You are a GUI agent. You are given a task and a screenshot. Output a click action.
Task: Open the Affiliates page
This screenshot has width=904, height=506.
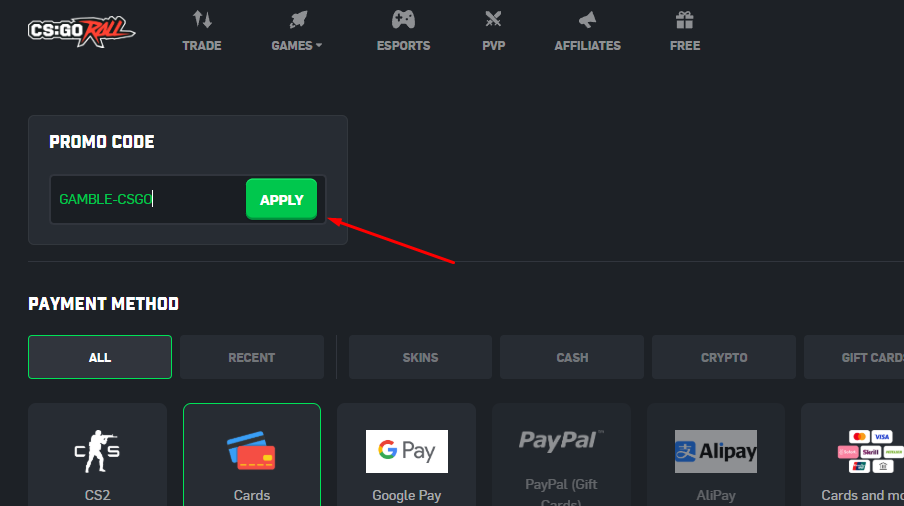point(587,46)
